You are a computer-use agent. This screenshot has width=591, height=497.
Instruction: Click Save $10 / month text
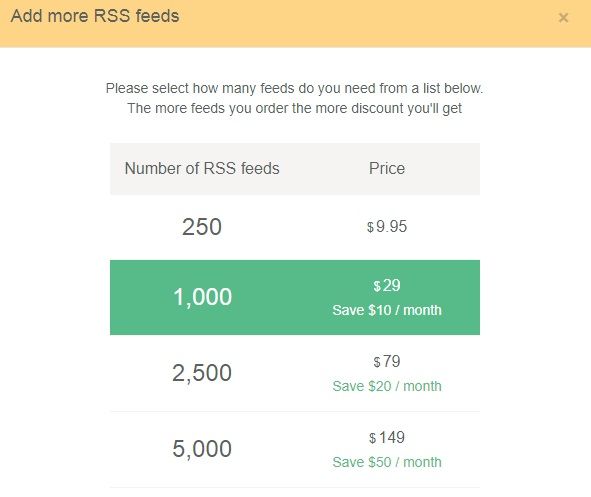[387, 310]
